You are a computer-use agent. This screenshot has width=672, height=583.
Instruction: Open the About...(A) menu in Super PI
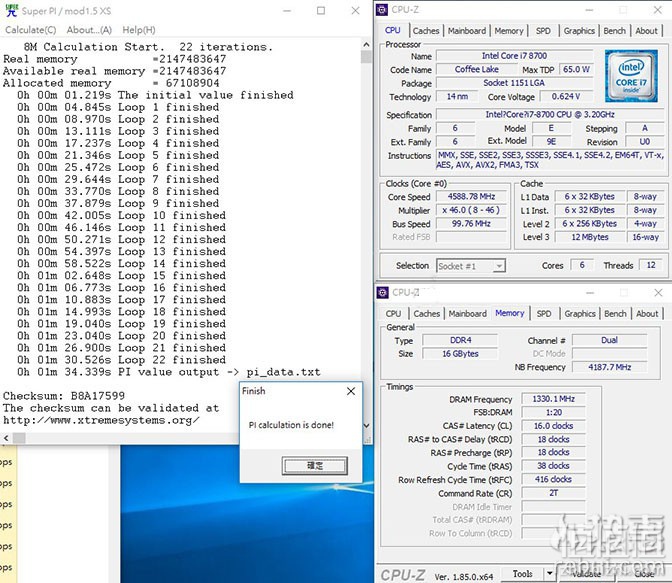tap(89, 30)
